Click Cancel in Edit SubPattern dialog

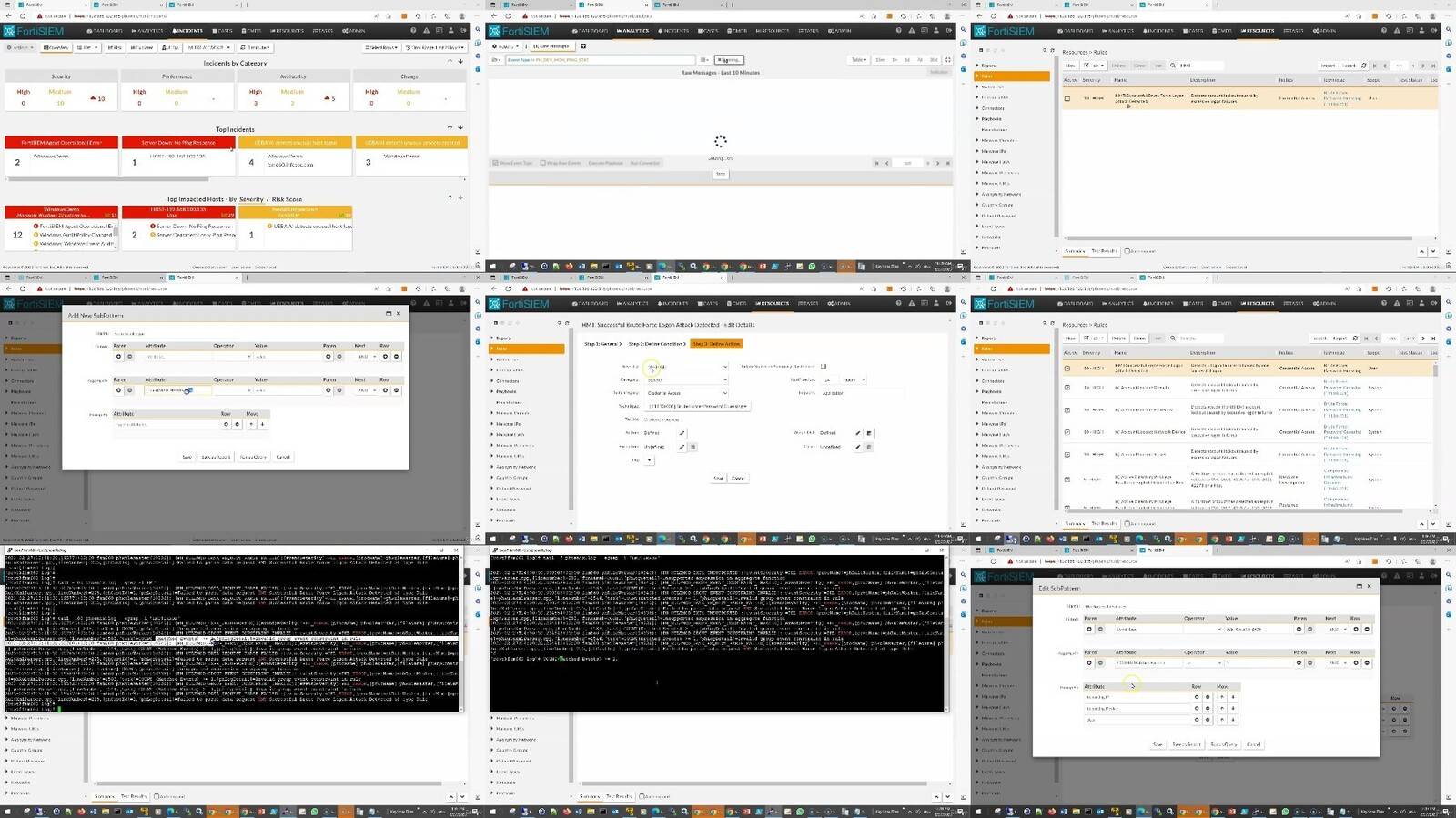coord(1253,744)
